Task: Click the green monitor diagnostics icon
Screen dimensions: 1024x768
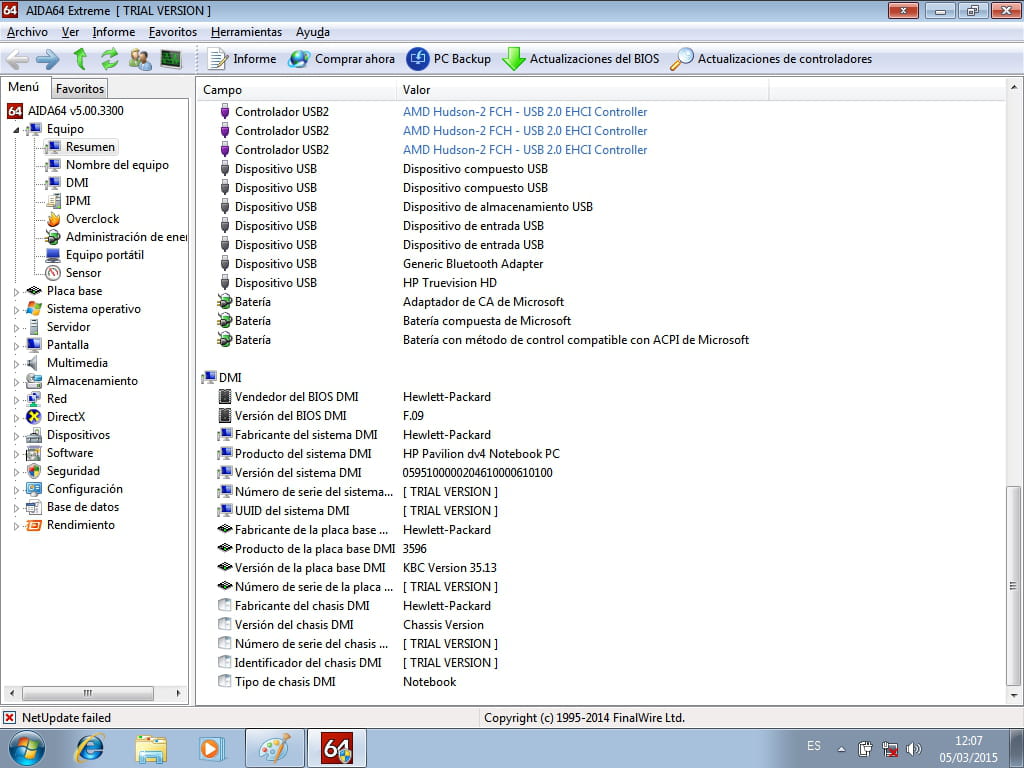Action: 170,59
